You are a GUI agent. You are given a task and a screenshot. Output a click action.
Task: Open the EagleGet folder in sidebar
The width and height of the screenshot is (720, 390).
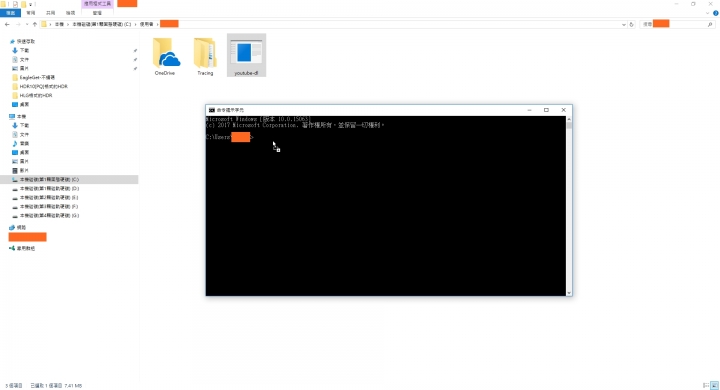(x=37, y=78)
